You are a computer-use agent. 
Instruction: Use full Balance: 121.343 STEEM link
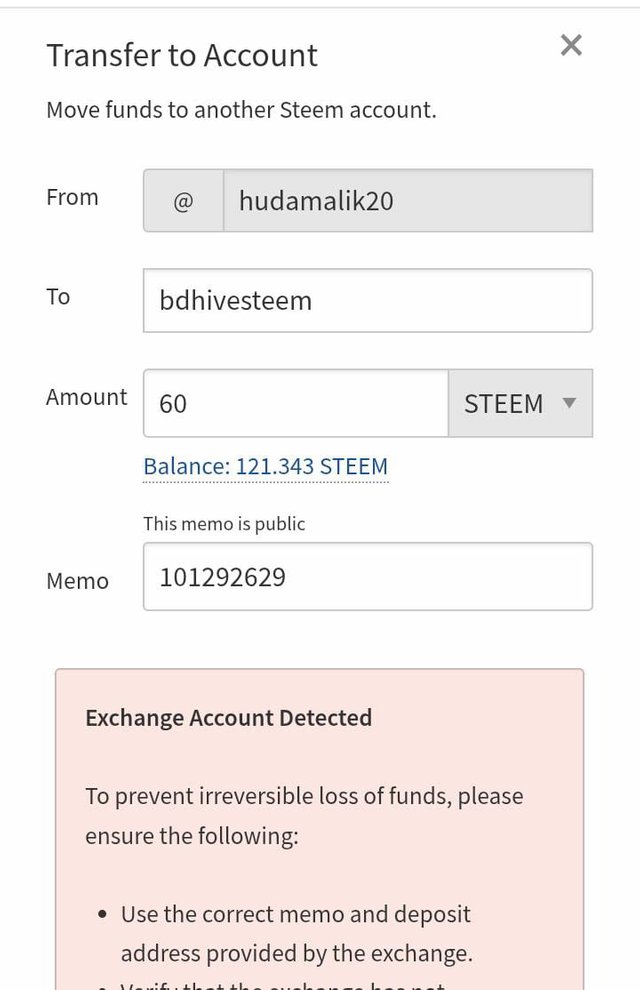pos(266,467)
